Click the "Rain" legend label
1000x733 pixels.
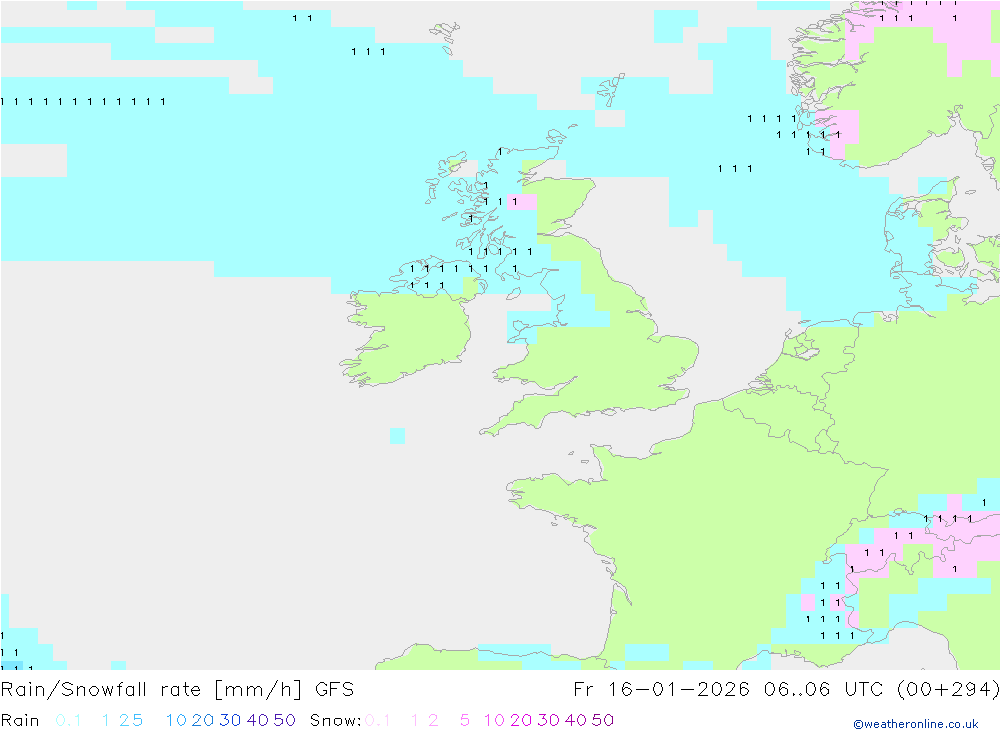pyautogui.click(x=20, y=720)
